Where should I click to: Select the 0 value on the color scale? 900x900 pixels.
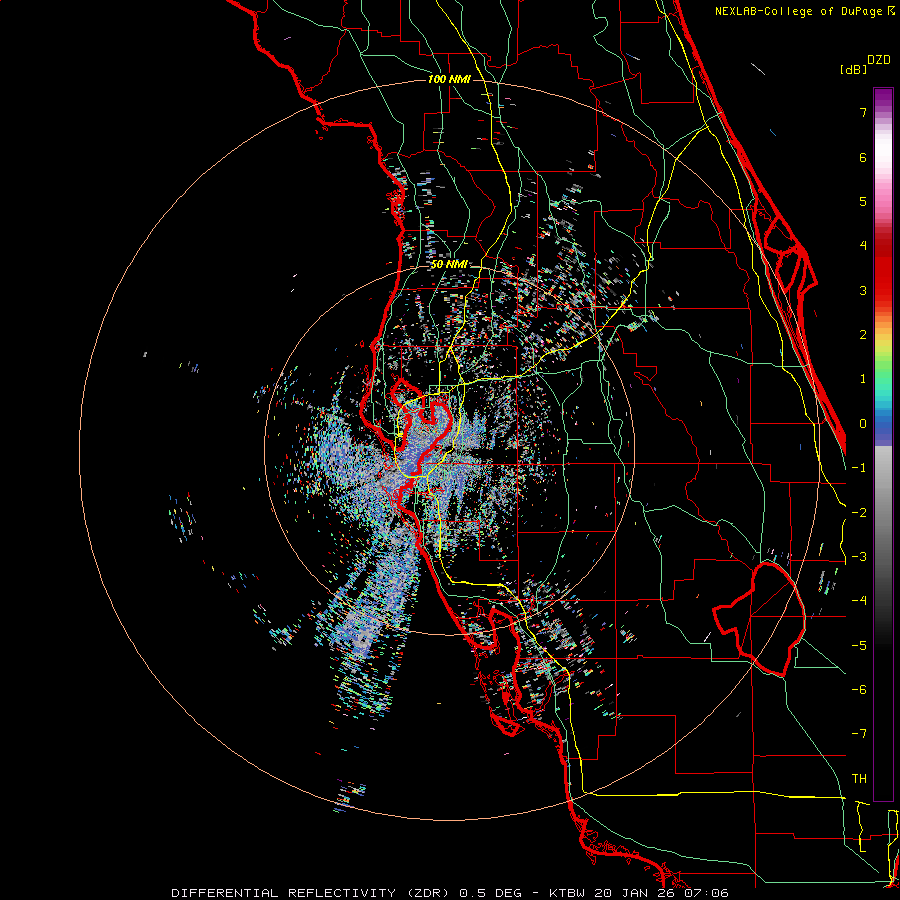tap(863, 424)
